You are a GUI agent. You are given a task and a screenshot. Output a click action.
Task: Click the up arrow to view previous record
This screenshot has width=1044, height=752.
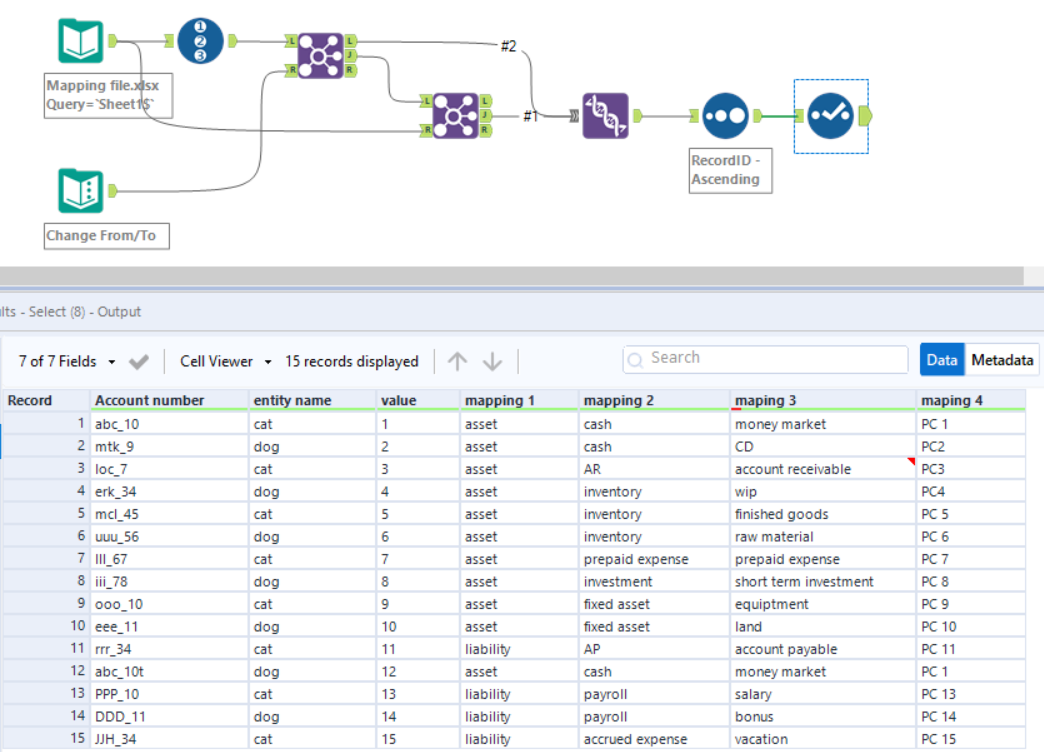455,361
